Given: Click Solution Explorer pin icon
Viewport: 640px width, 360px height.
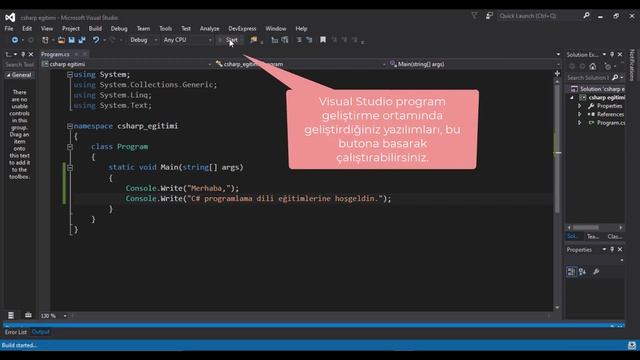Looking at the screenshot, I should [x=612, y=54].
